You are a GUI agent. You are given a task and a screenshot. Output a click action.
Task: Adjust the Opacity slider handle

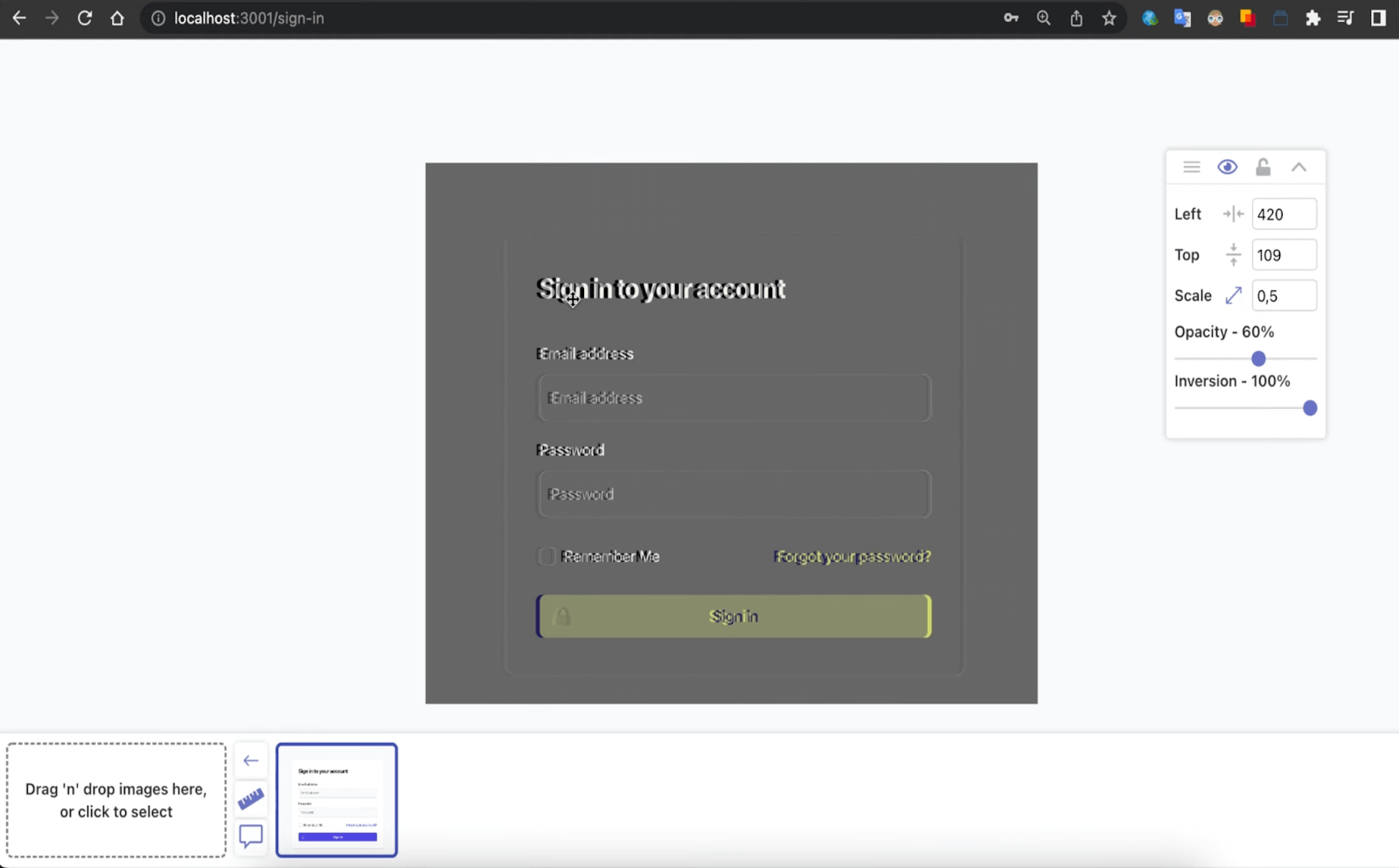(1258, 359)
